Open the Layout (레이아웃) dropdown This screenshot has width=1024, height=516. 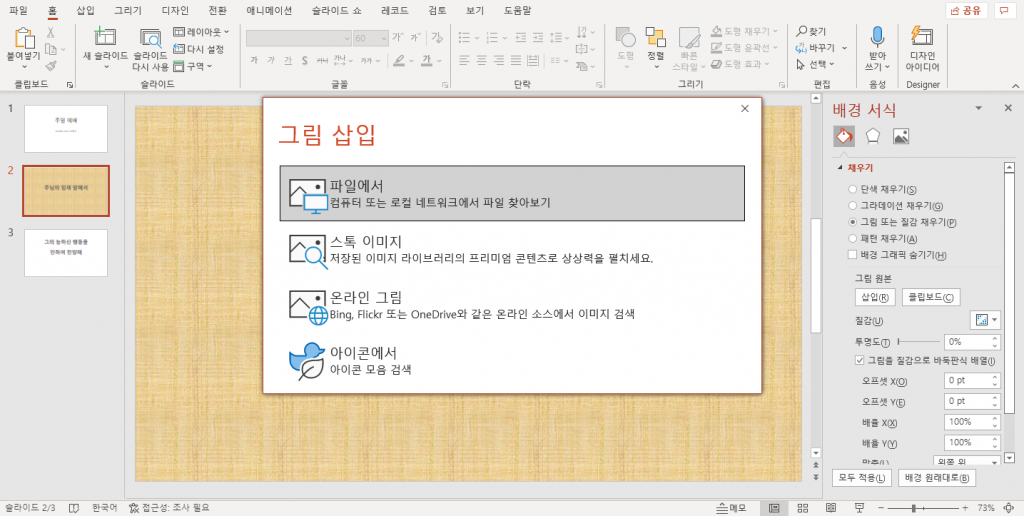pyautogui.click(x=201, y=31)
